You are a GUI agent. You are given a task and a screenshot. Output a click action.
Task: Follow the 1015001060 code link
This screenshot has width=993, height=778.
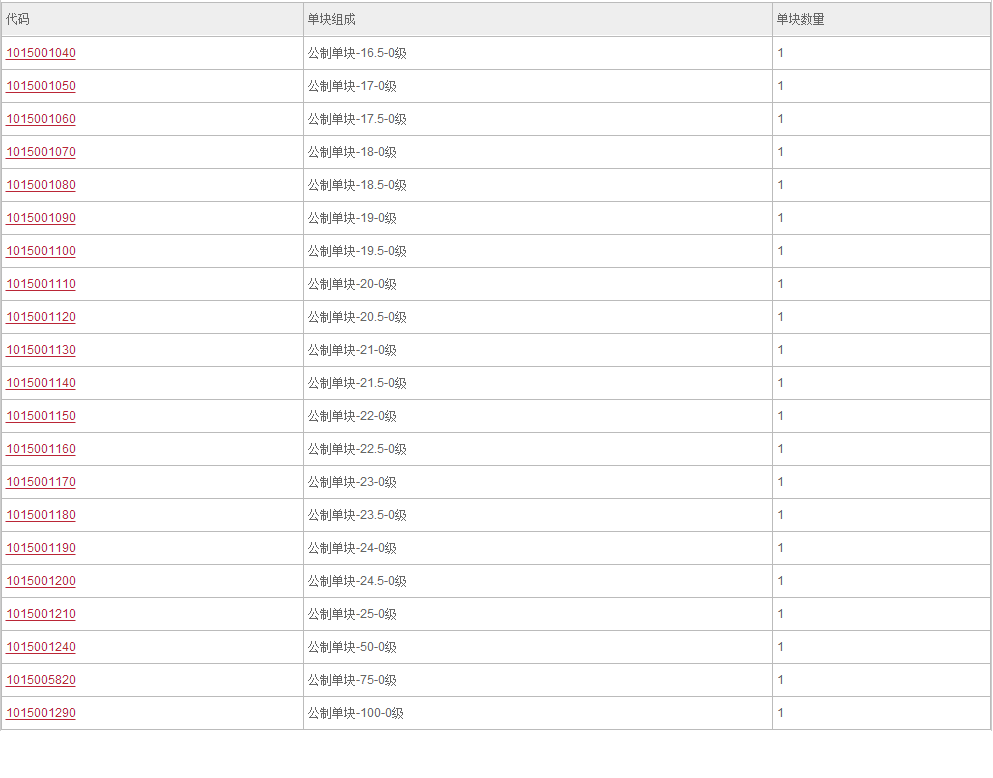point(41,119)
